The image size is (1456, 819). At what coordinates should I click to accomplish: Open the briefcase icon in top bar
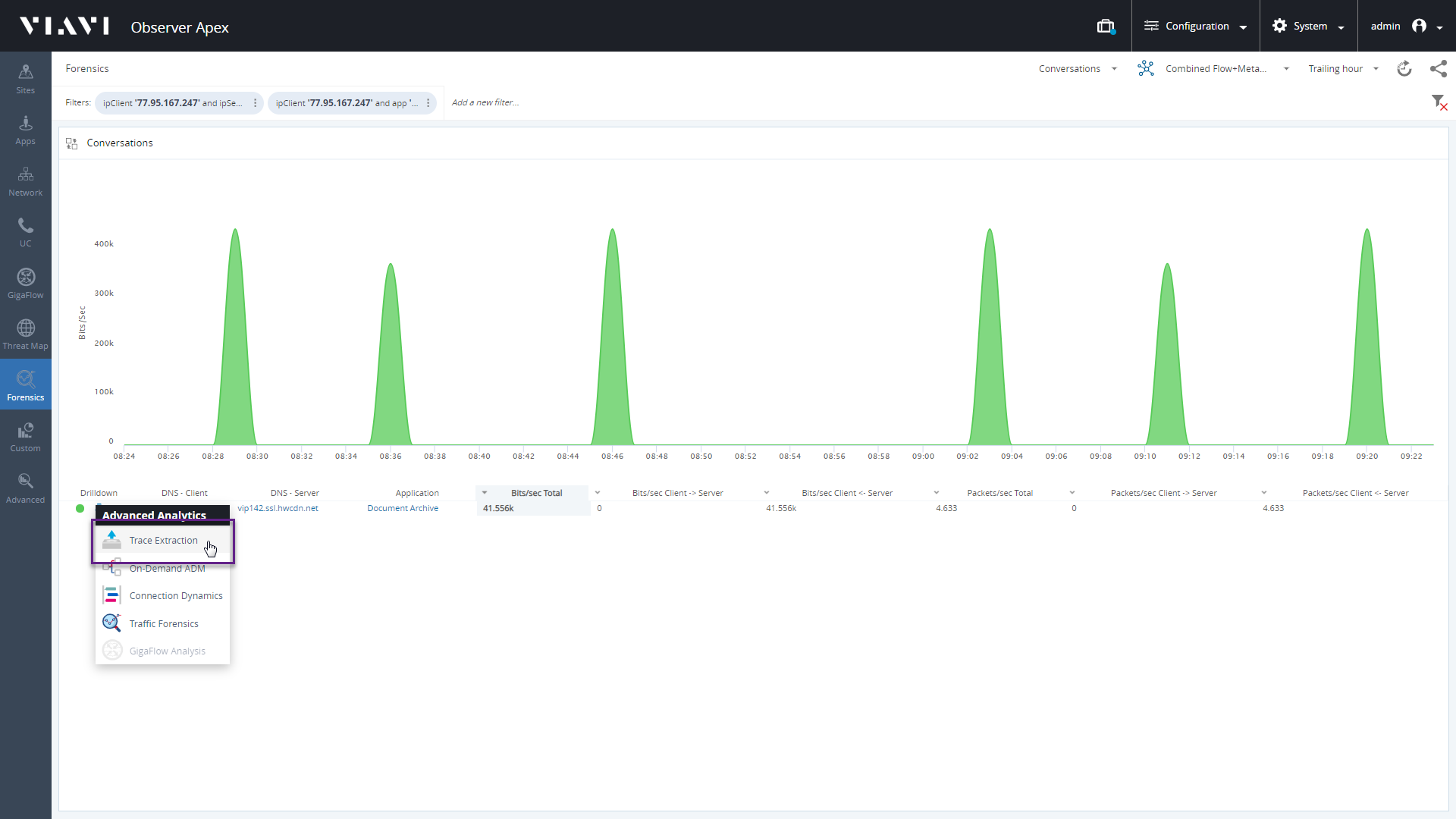(x=1106, y=27)
